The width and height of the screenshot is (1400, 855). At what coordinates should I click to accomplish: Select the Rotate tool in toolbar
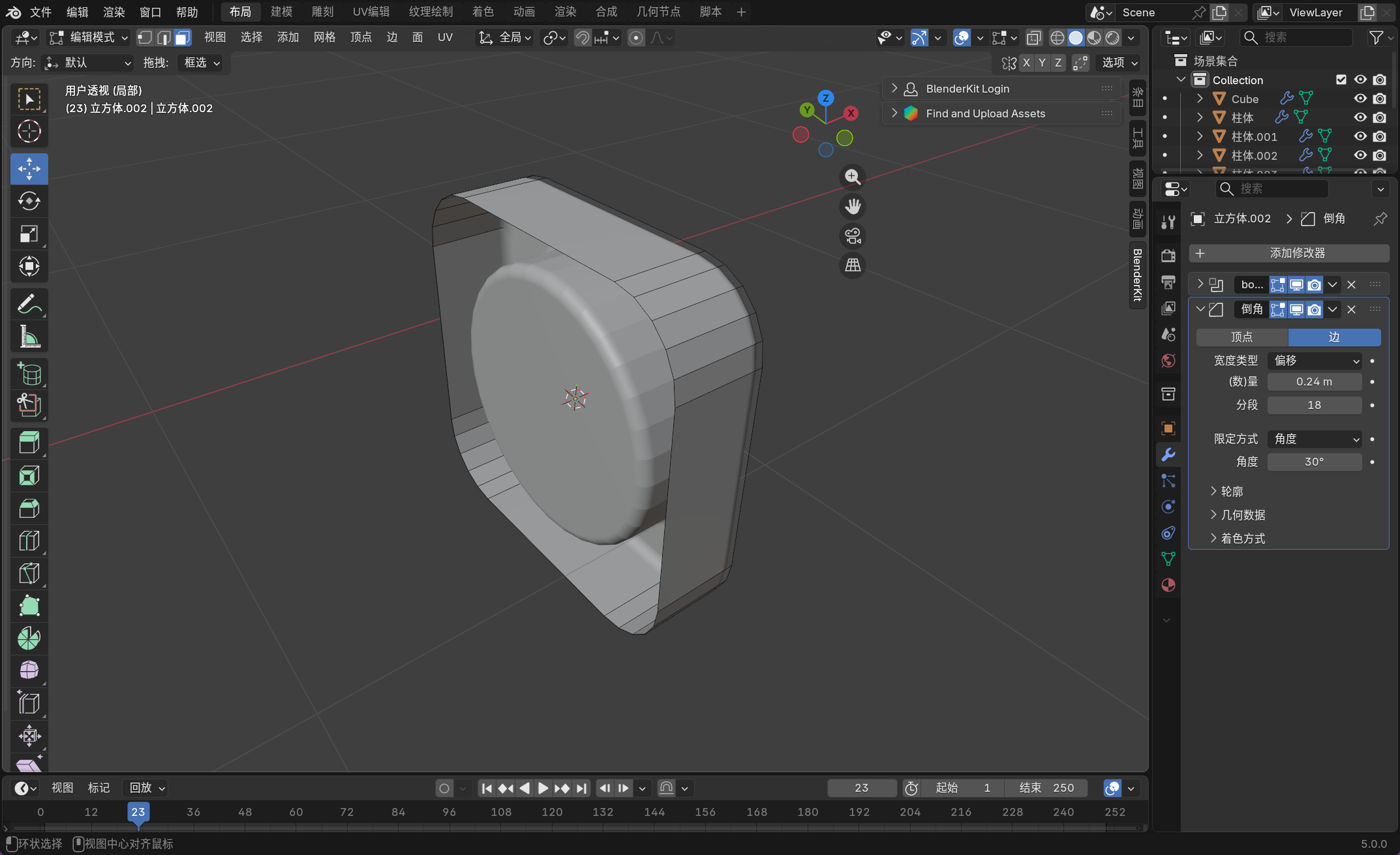click(x=29, y=201)
